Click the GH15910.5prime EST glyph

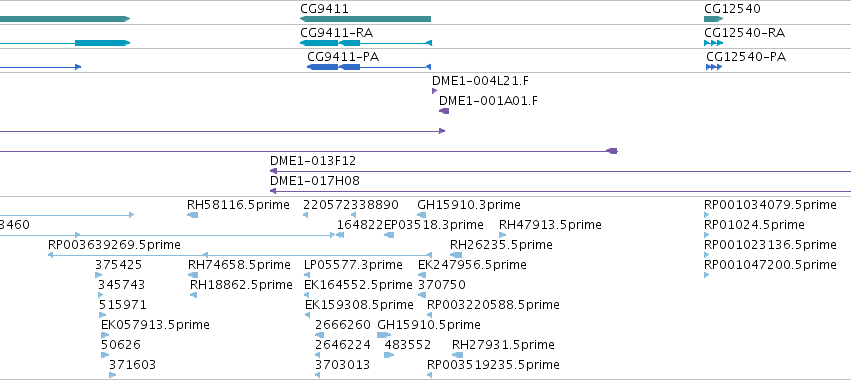click(384, 335)
